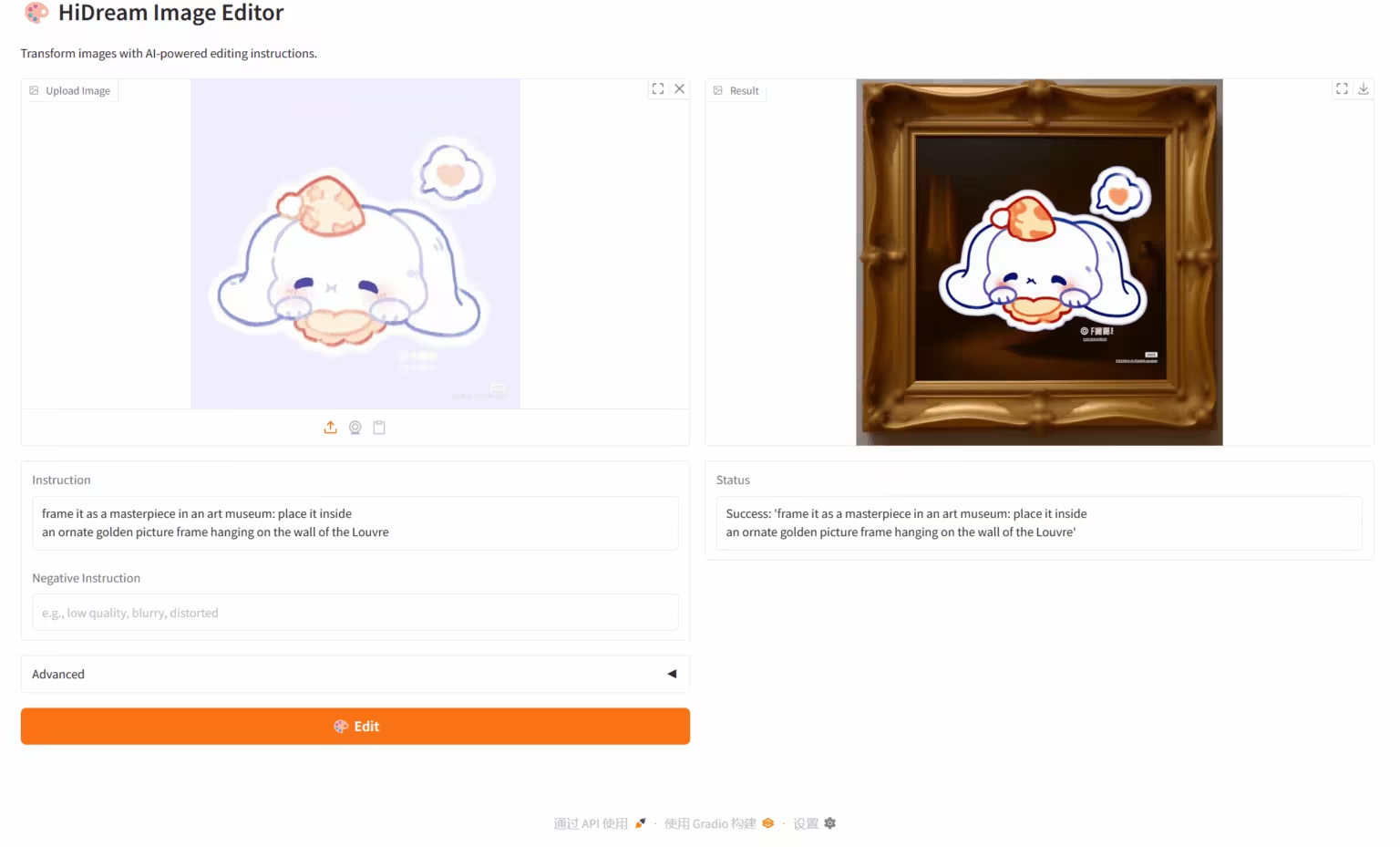The height and width of the screenshot is (847, 1400).
Task: Click the HiDream palette logo icon
Action: click(x=36, y=13)
